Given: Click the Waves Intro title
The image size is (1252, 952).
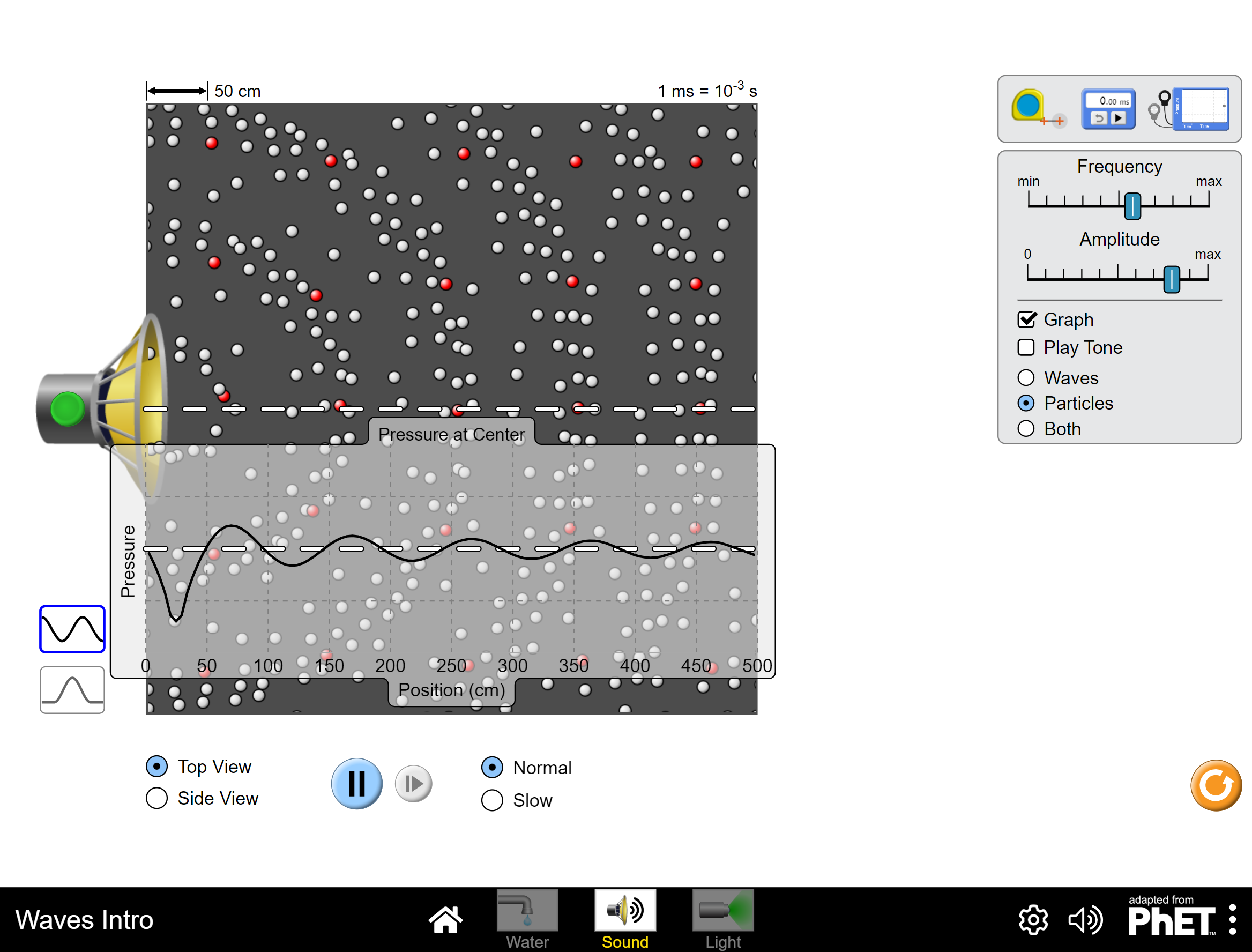Looking at the screenshot, I should (x=84, y=919).
